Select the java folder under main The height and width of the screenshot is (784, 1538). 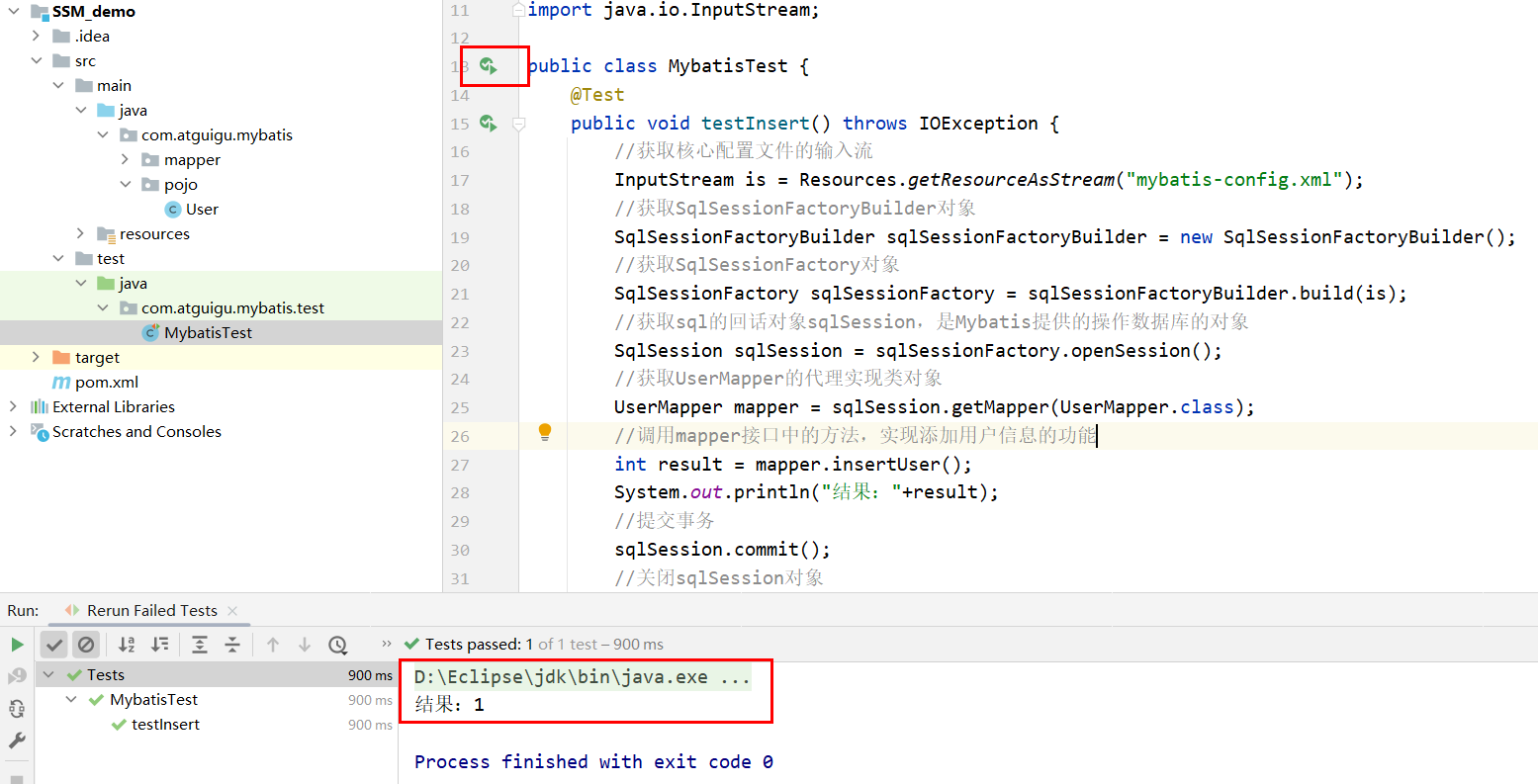coord(133,111)
